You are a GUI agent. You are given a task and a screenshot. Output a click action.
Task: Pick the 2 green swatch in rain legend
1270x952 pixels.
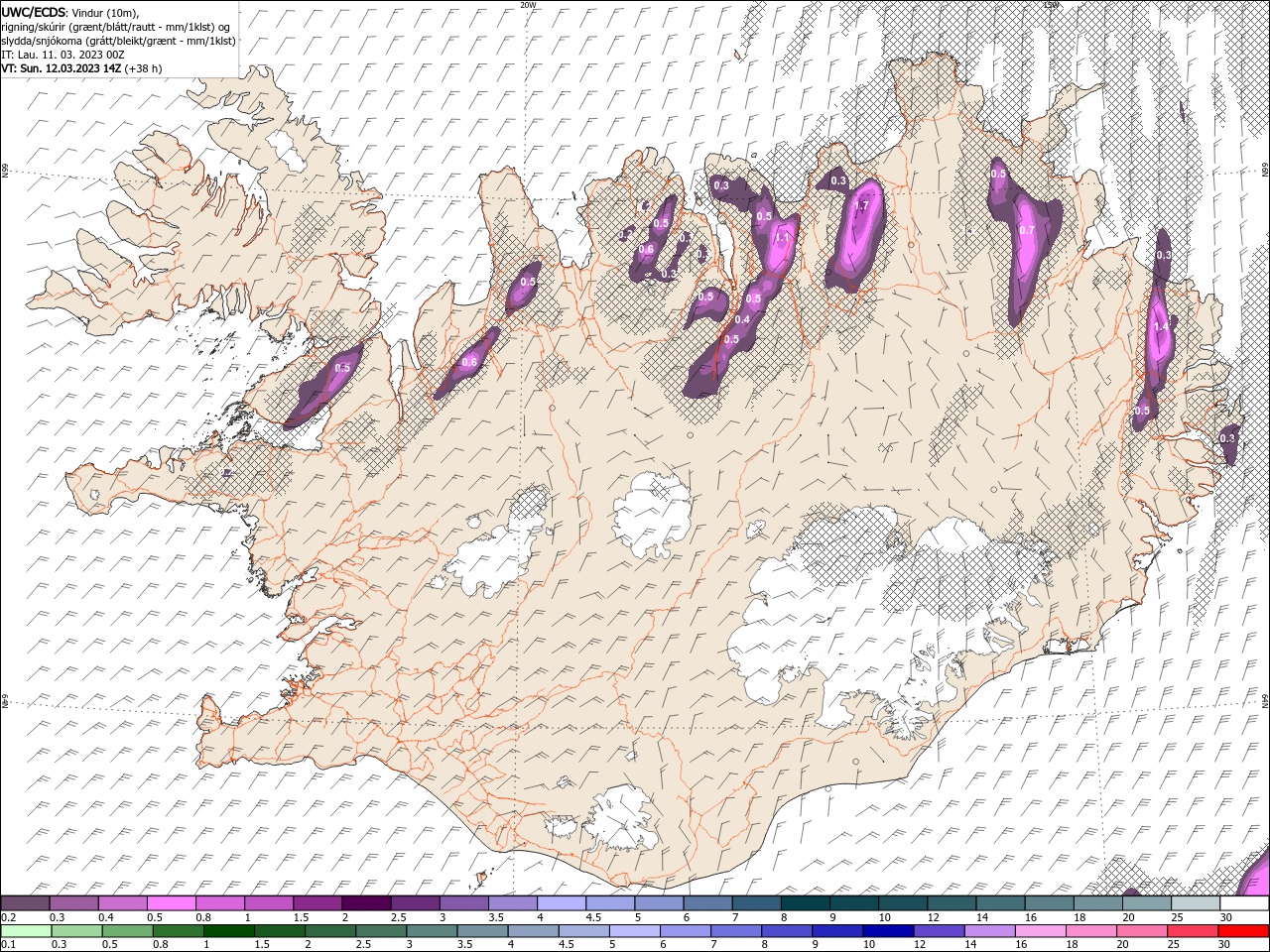point(330,931)
